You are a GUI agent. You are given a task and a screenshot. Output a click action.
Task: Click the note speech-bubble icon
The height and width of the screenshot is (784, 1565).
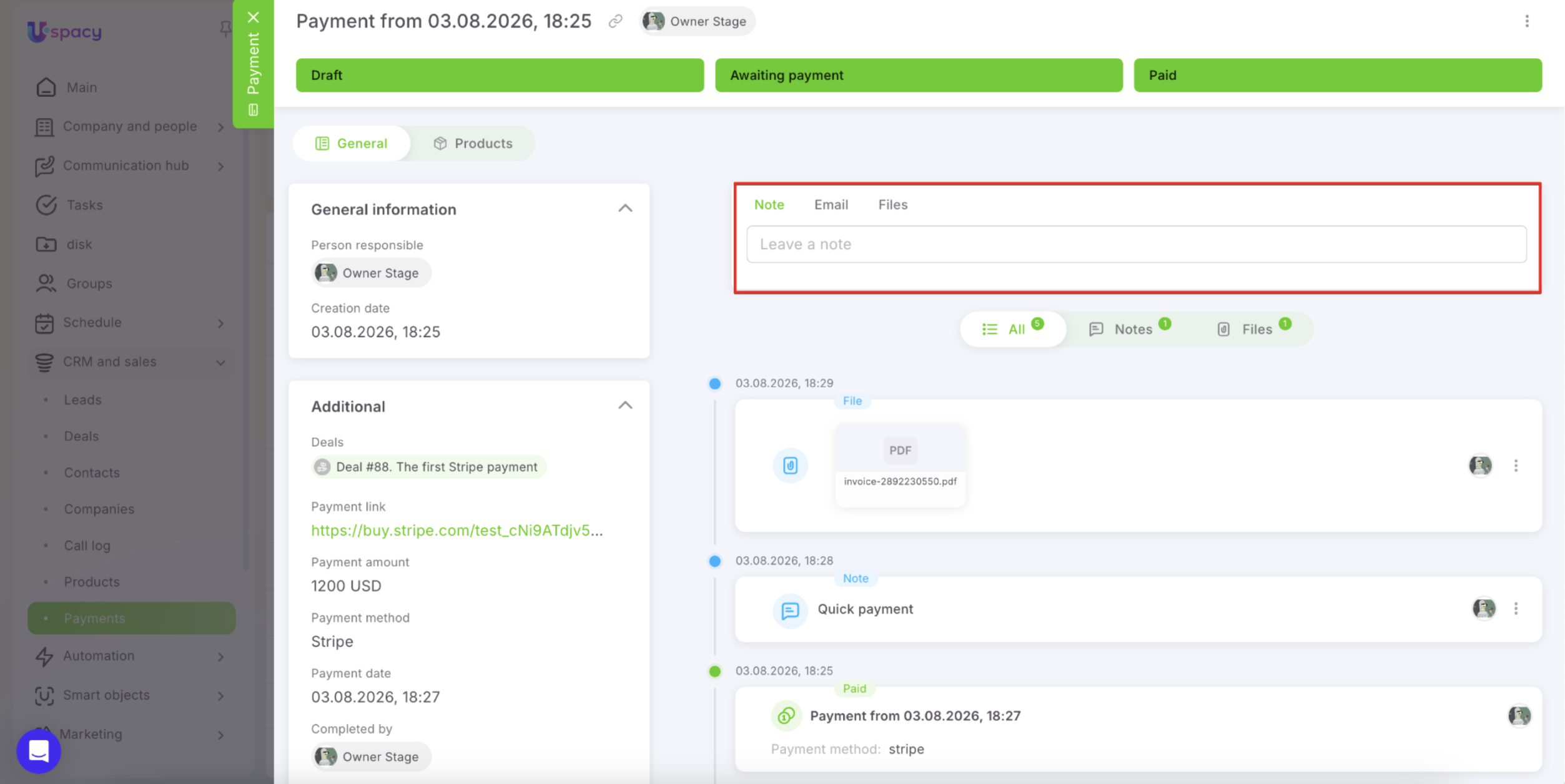[790, 610]
